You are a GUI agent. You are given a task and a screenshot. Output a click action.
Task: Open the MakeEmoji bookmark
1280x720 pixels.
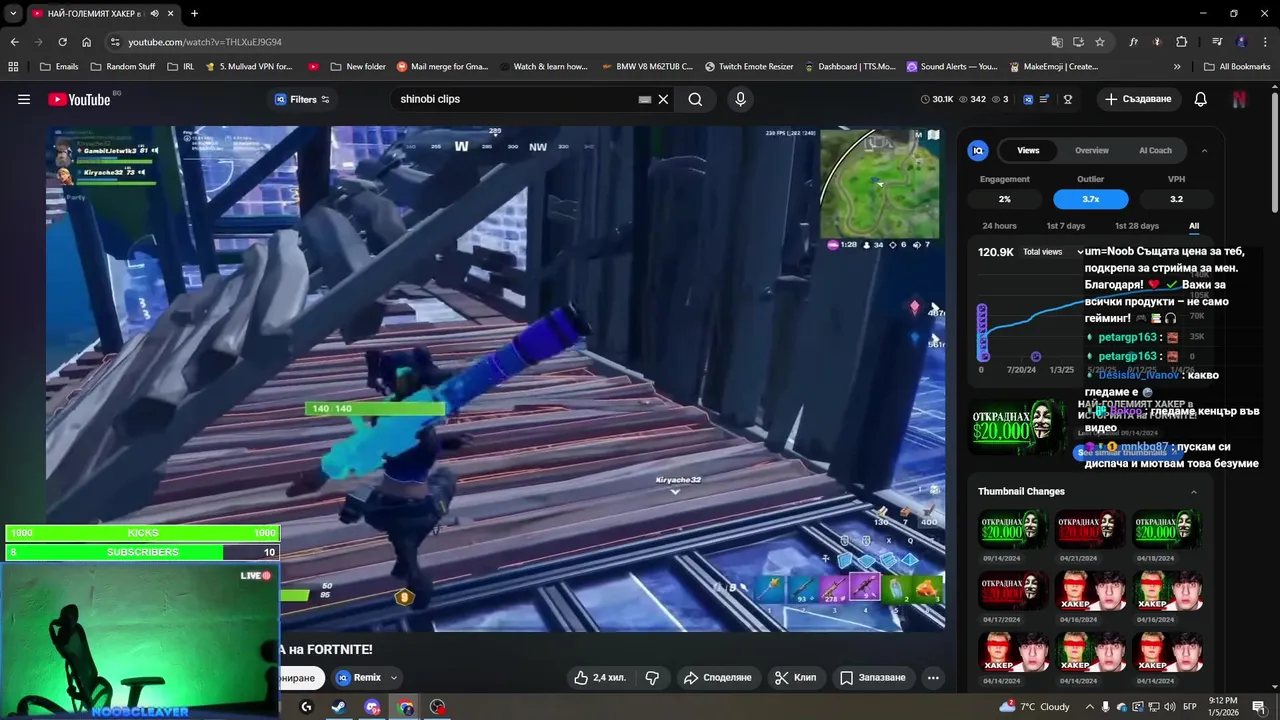tap(1053, 67)
